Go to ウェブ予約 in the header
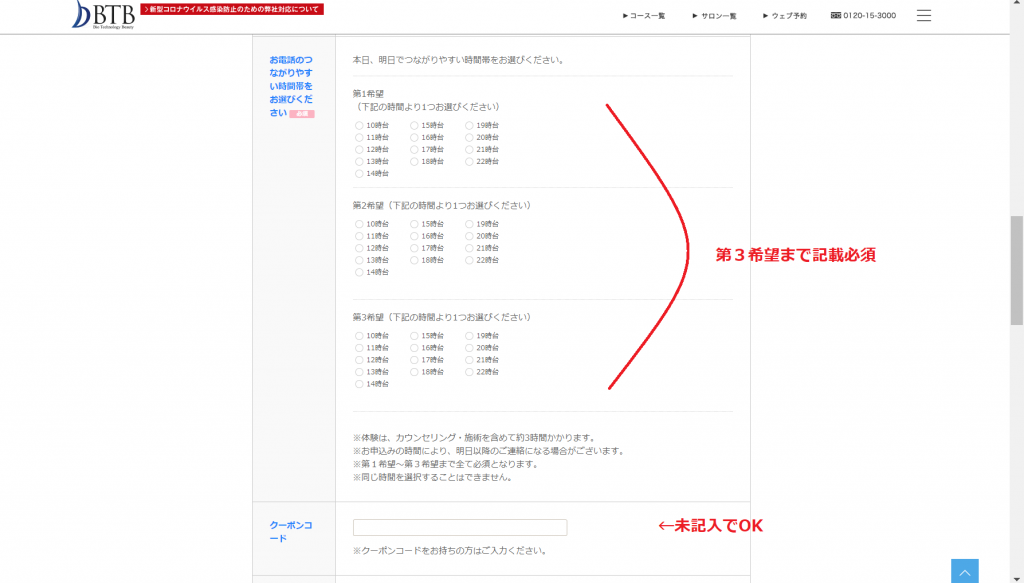The width and height of the screenshot is (1024, 583). tap(784, 16)
